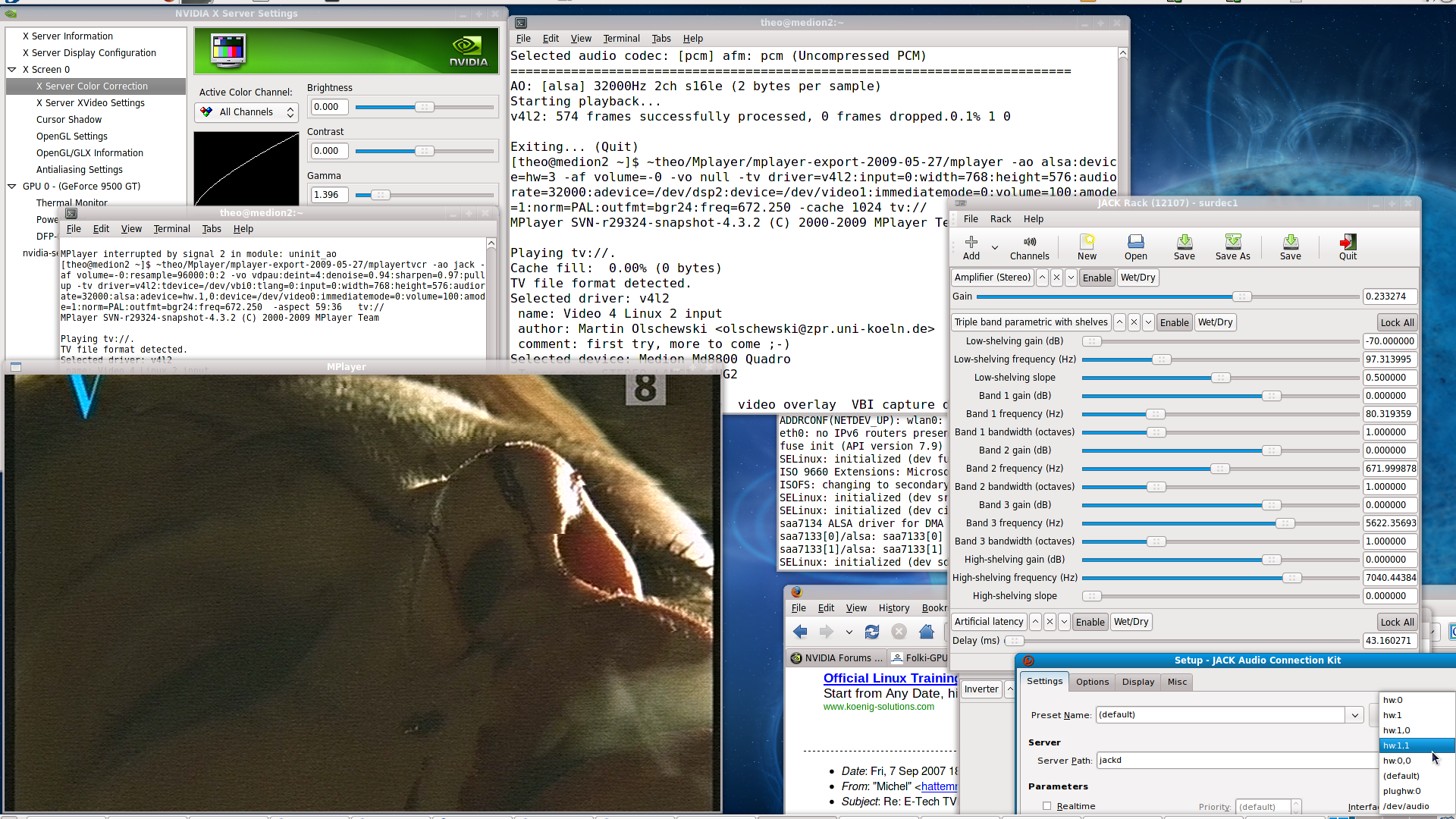Toggle Enable for Triple band parametric plugin
This screenshot has height=819, width=1456.
point(1174,322)
